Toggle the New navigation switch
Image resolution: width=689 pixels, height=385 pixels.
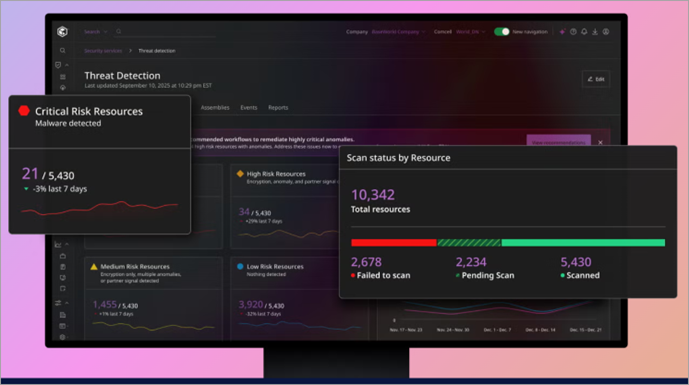[x=501, y=32]
